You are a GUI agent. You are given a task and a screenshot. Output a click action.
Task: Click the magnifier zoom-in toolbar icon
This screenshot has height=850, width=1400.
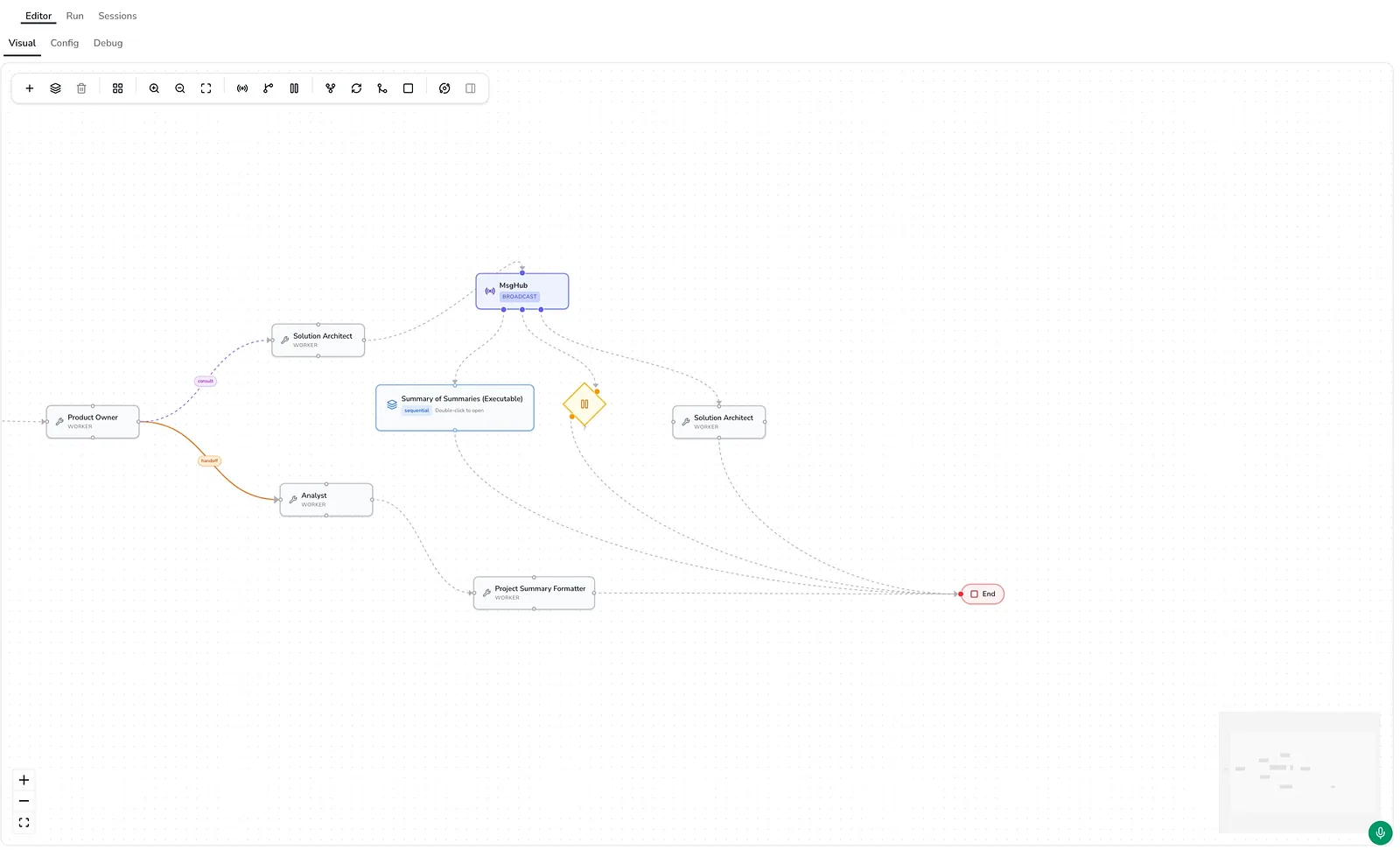pos(154,88)
